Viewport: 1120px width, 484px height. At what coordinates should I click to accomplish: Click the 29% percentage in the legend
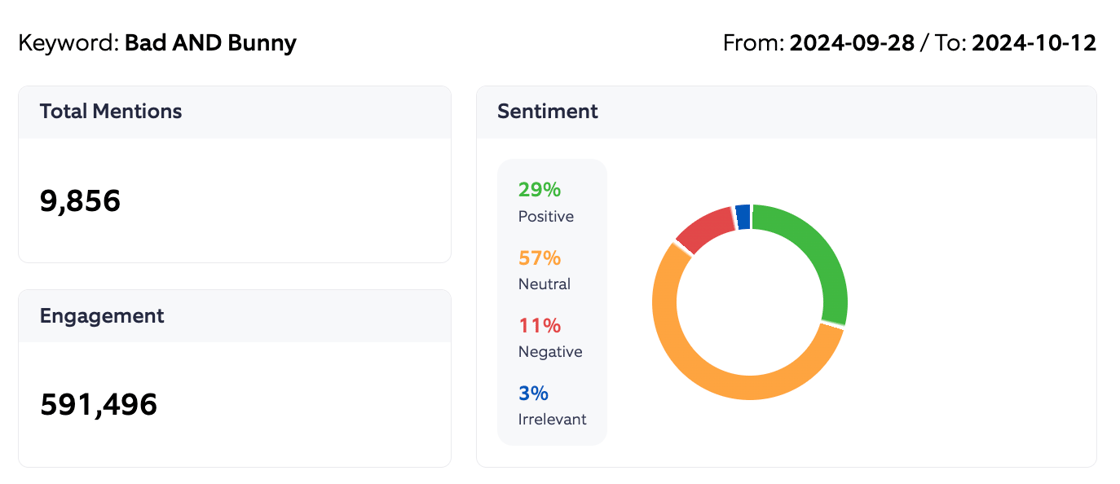(x=539, y=189)
